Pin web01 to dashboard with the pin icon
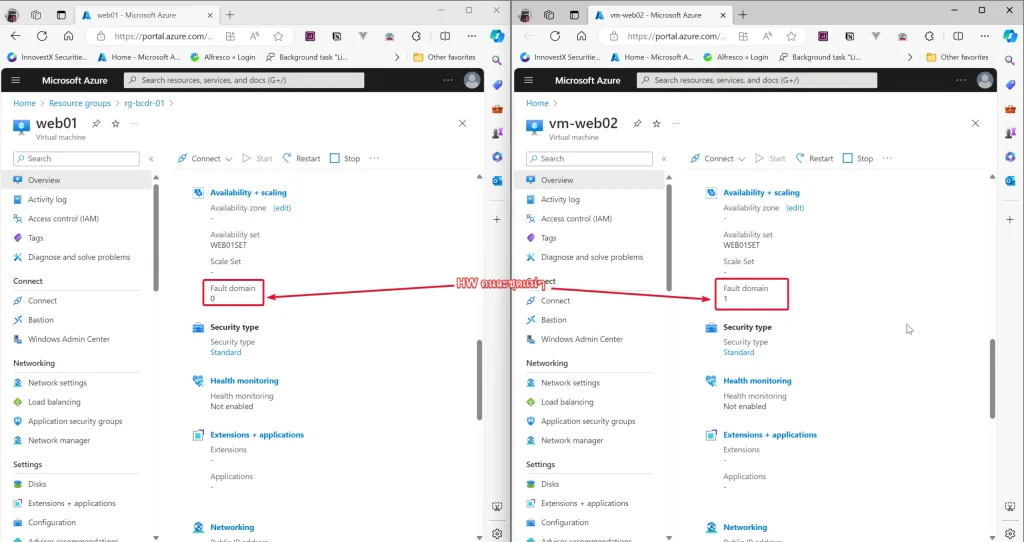1024x542 pixels. pyautogui.click(x=96, y=123)
